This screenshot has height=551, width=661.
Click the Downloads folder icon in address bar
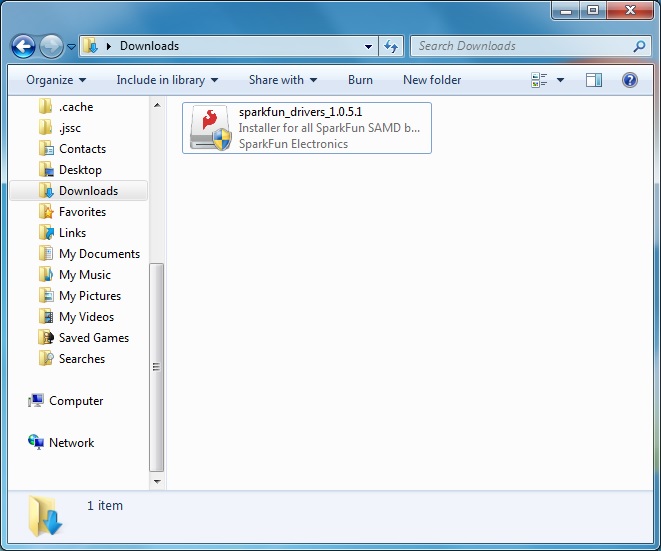click(x=90, y=46)
